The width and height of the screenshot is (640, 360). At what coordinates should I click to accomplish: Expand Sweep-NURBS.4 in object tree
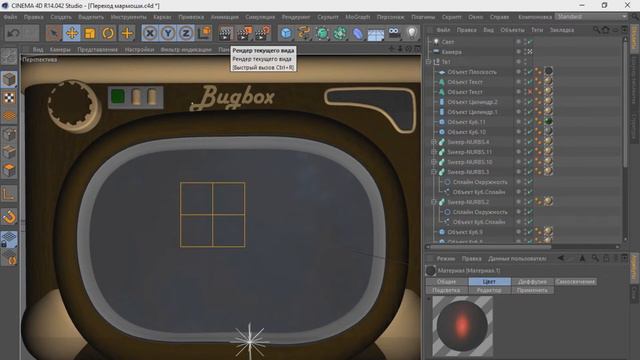tap(434, 142)
